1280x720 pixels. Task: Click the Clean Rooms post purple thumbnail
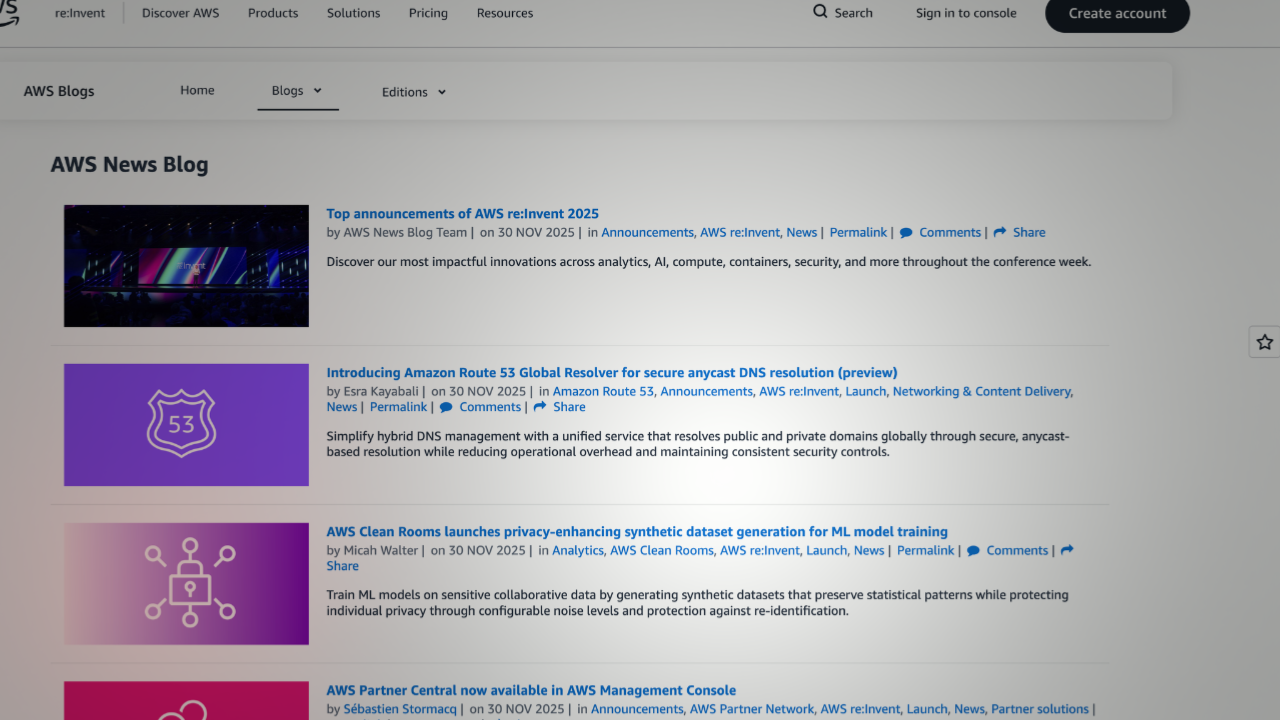coord(186,584)
